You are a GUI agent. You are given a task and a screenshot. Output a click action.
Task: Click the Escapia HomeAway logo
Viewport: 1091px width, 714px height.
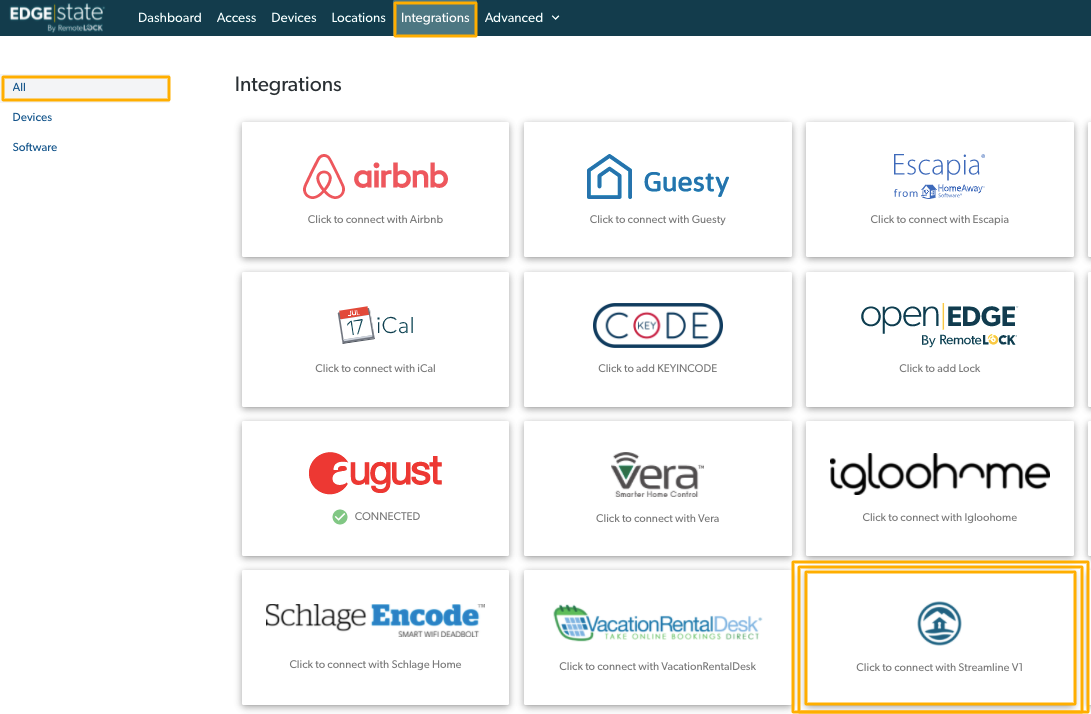point(939,176)
